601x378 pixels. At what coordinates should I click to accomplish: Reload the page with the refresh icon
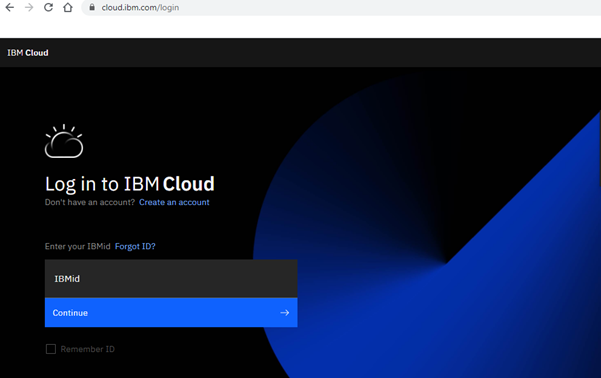tap(48, 7)
